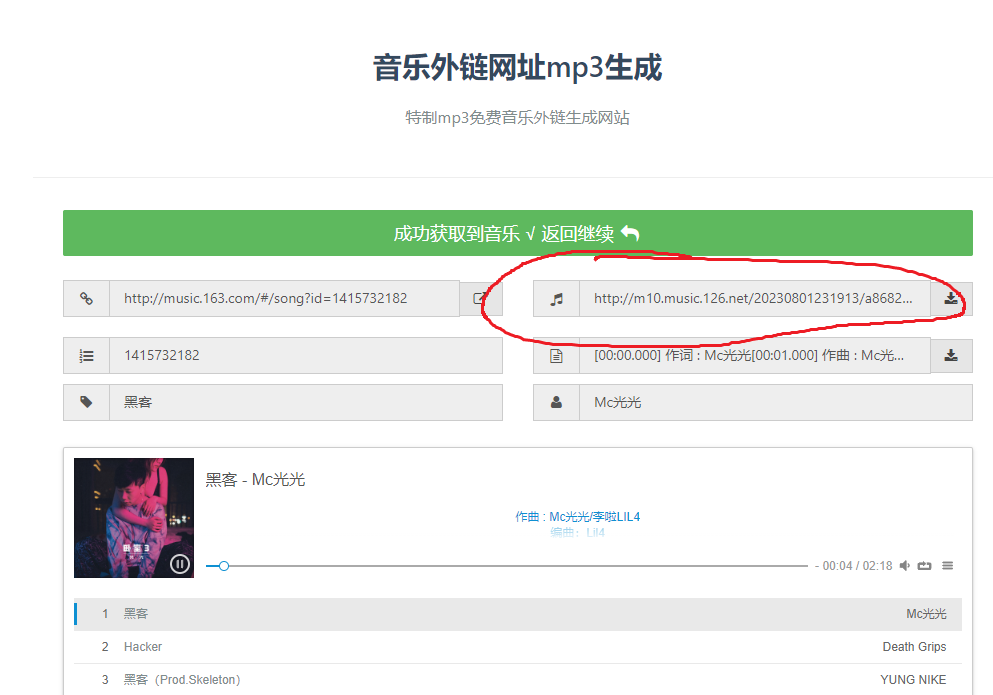Click the music note icon beside the mp3 link

[556, 299]
